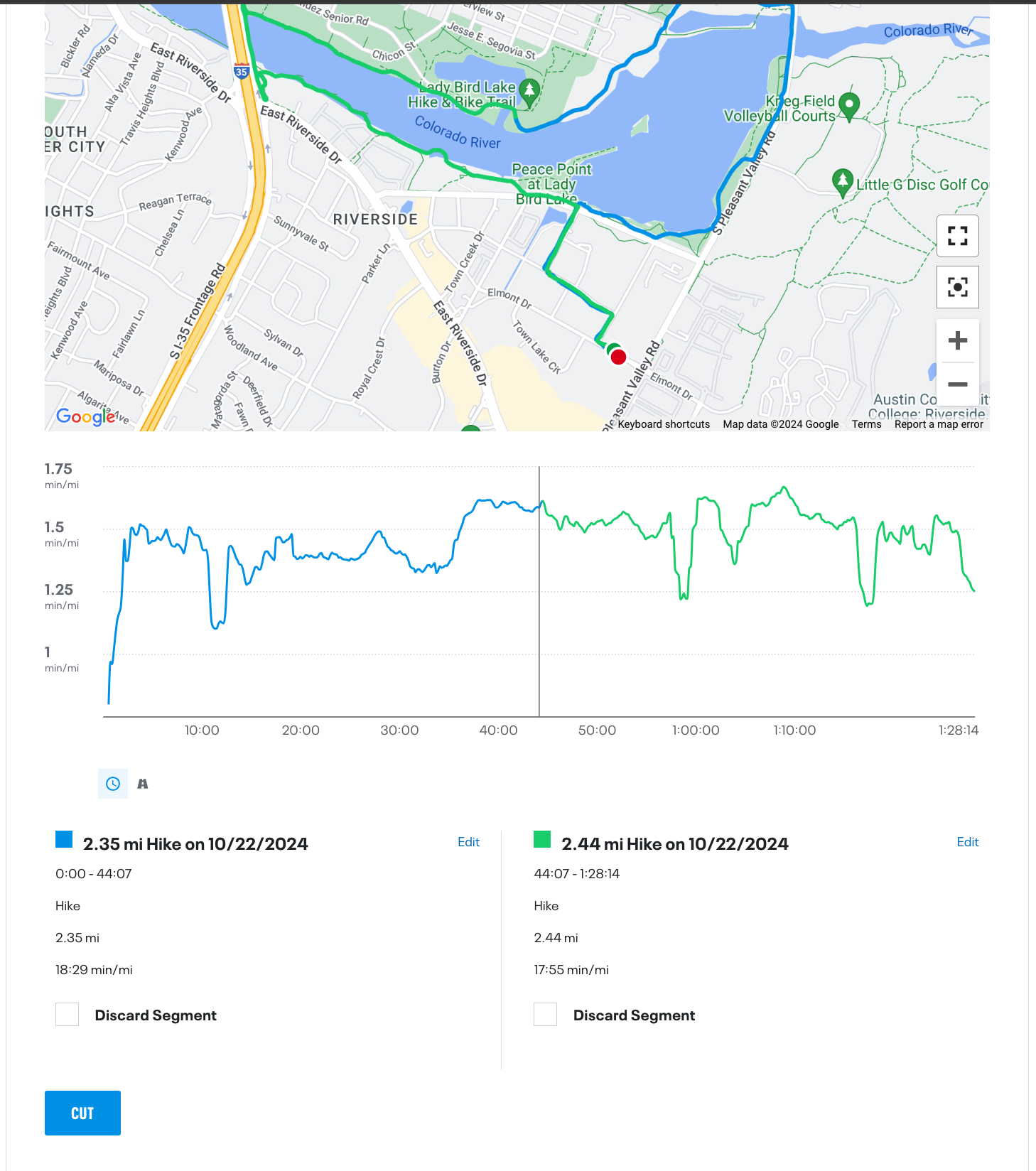Image resolution: width=1036 pixels, height=1171 pixels.
Task: Open the map Terms link
Action: coord(866,424)
